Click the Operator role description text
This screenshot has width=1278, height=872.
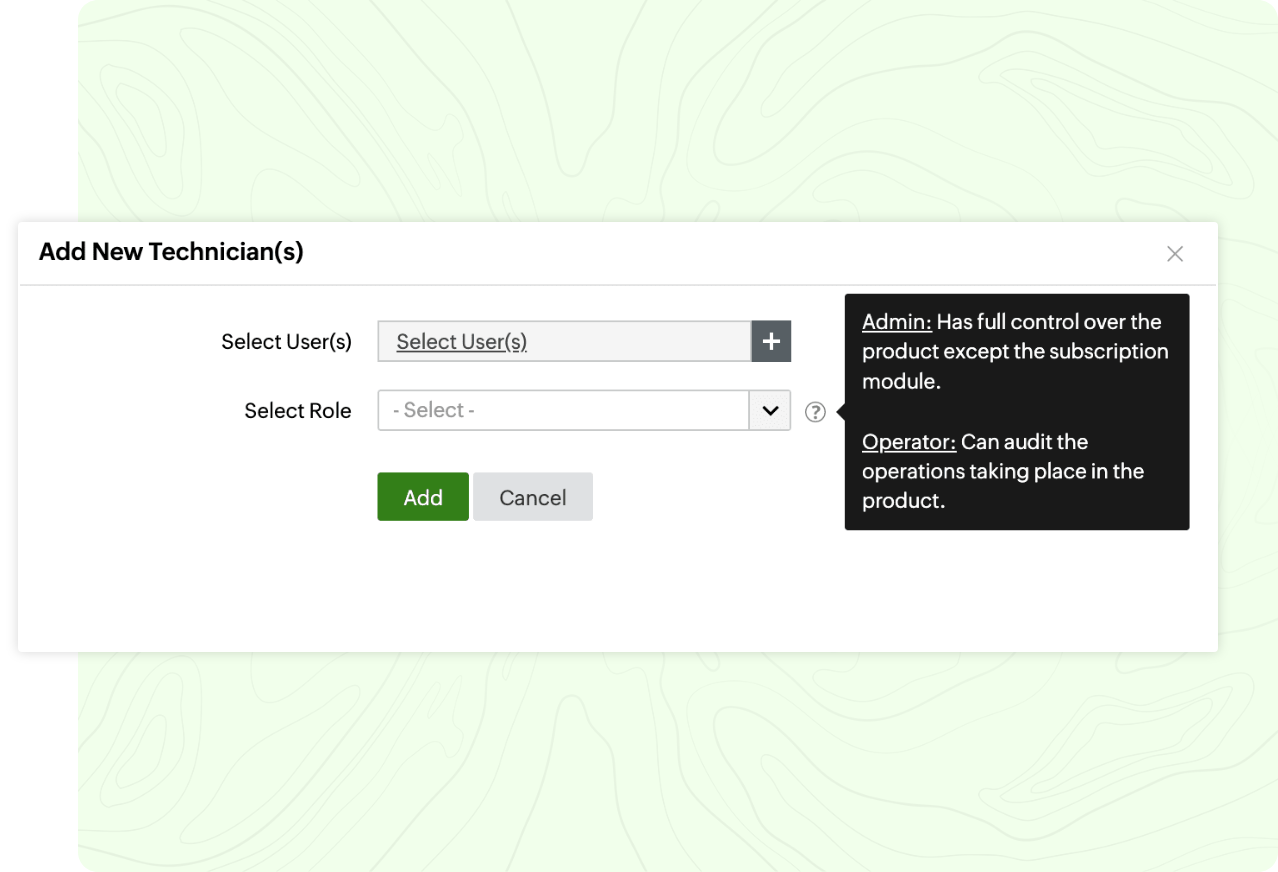click(x=1002, y=472)
